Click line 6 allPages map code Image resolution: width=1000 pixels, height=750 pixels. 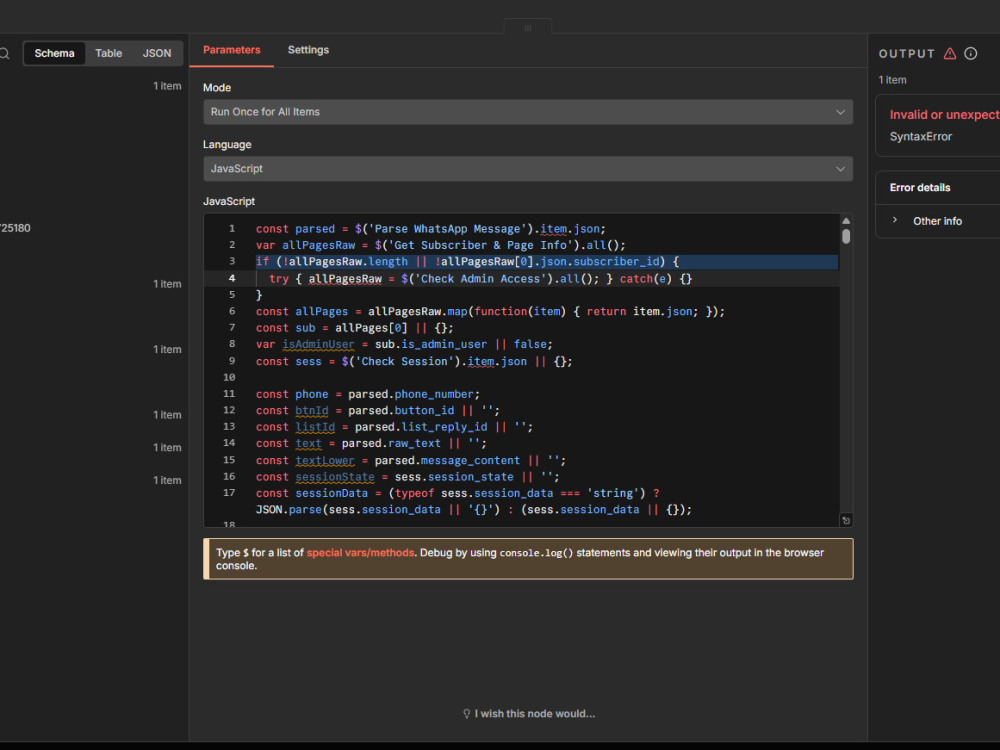pyautogui.click(x=490, y=312)
